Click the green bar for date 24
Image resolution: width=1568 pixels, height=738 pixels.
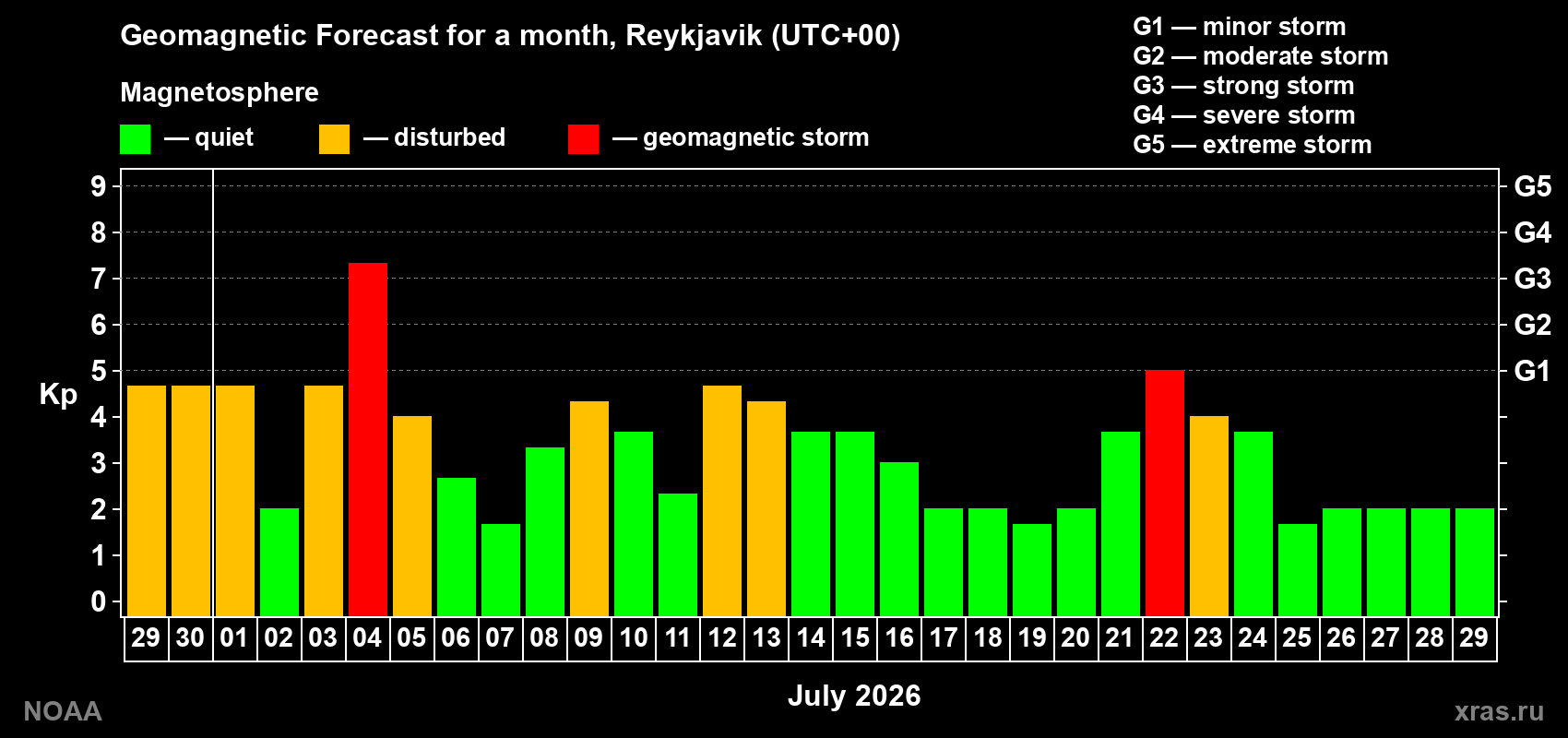click(x=1253, y=524)
